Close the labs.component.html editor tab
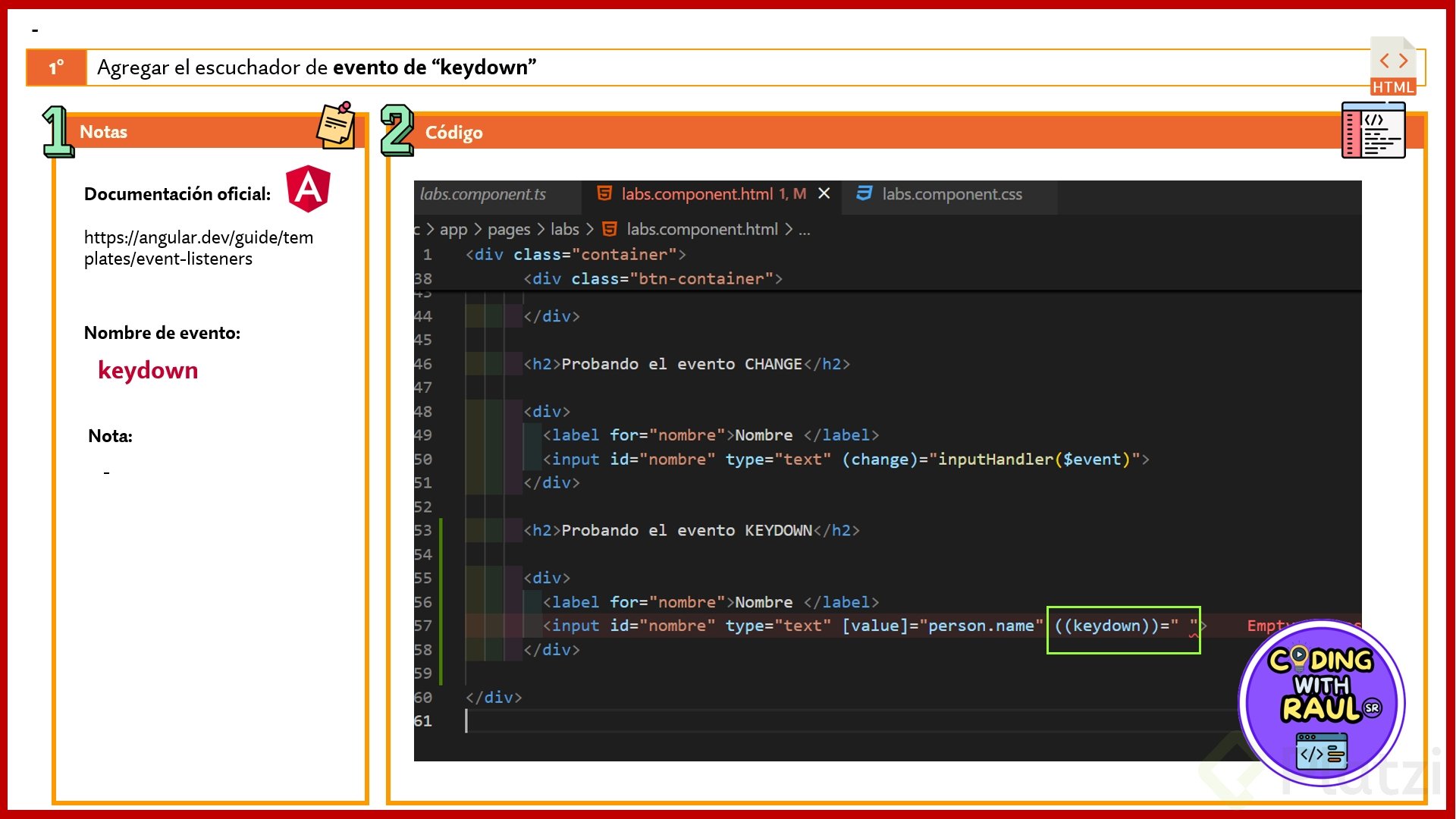The width and height of the screenshot is (1456, 819). point(824,193)
